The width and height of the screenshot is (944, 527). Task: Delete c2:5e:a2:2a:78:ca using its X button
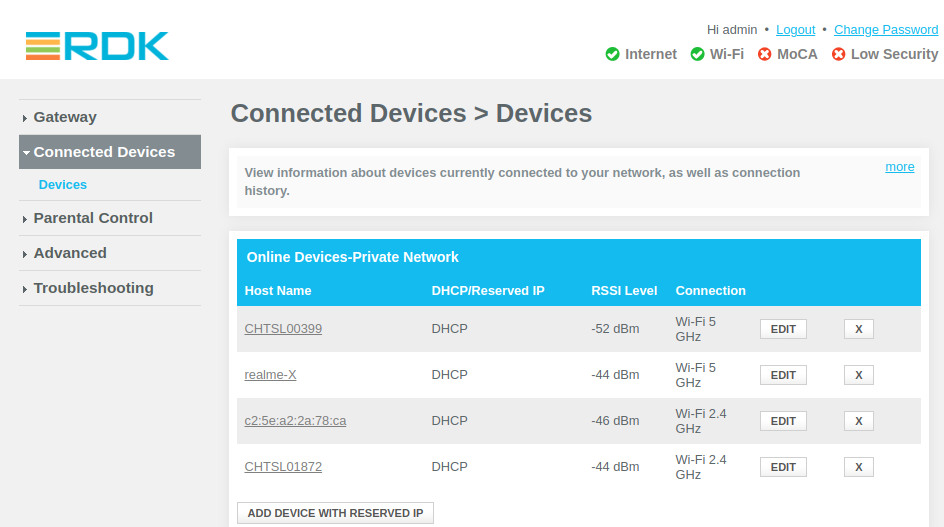859,421
